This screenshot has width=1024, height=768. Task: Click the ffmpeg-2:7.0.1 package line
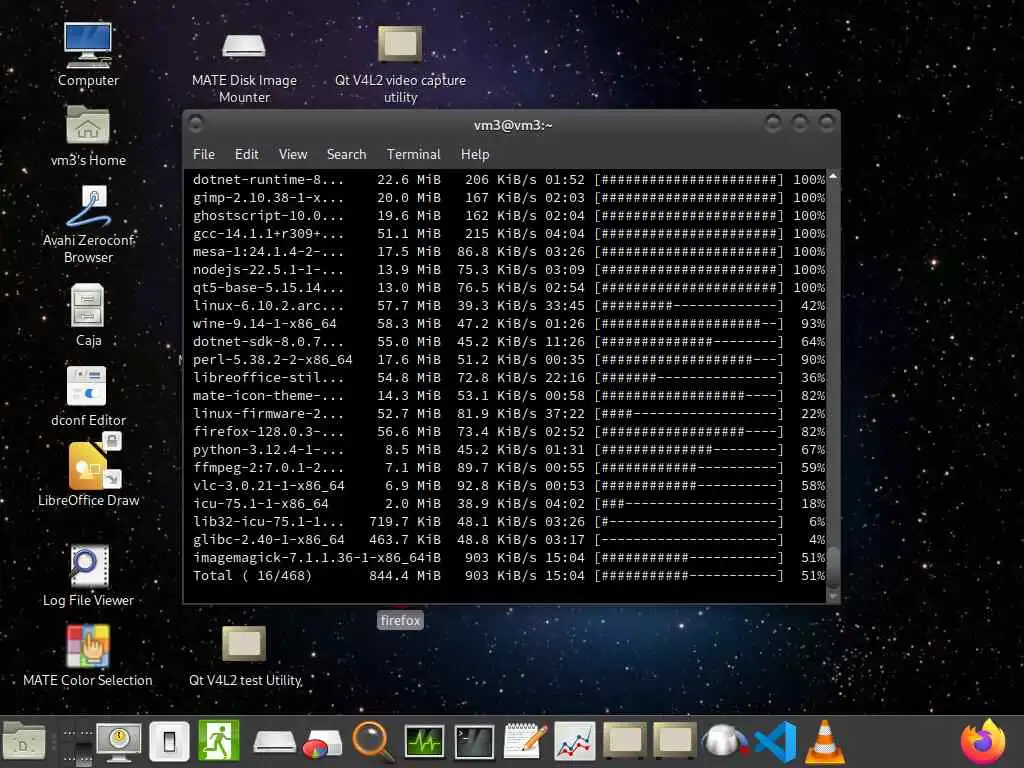tap(509, 468)
